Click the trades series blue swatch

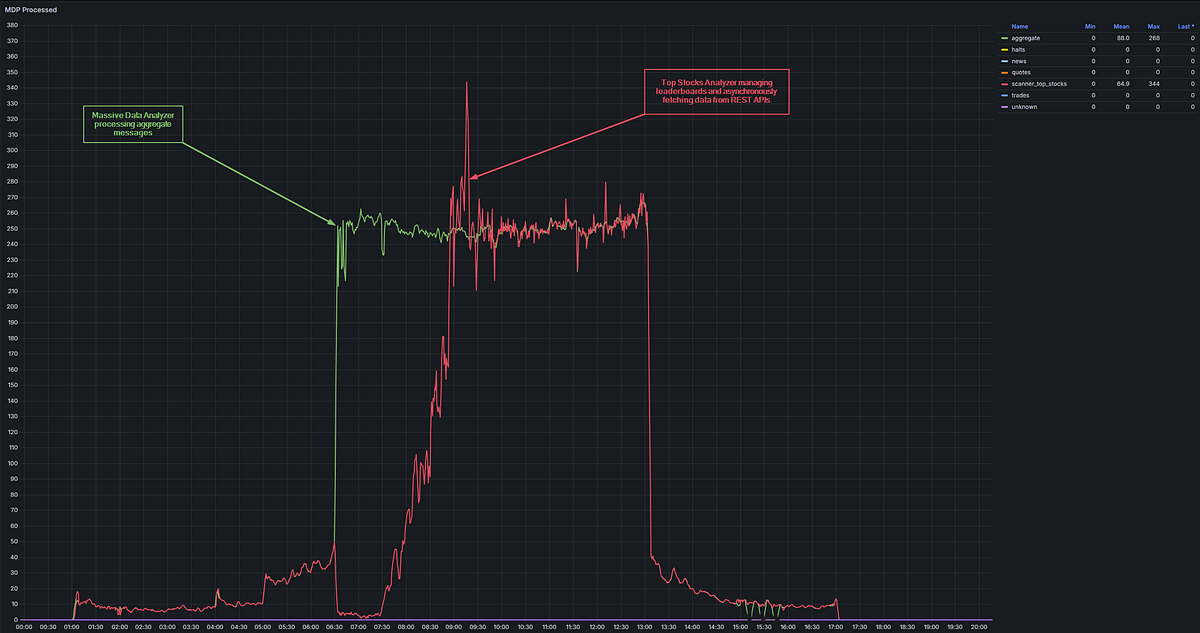[x=1004, y=95]
